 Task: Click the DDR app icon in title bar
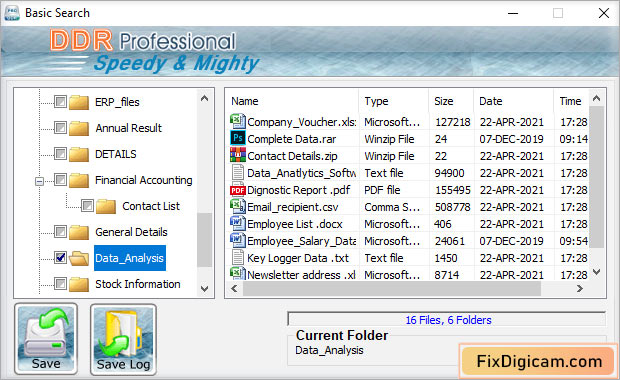click(12, 13)
